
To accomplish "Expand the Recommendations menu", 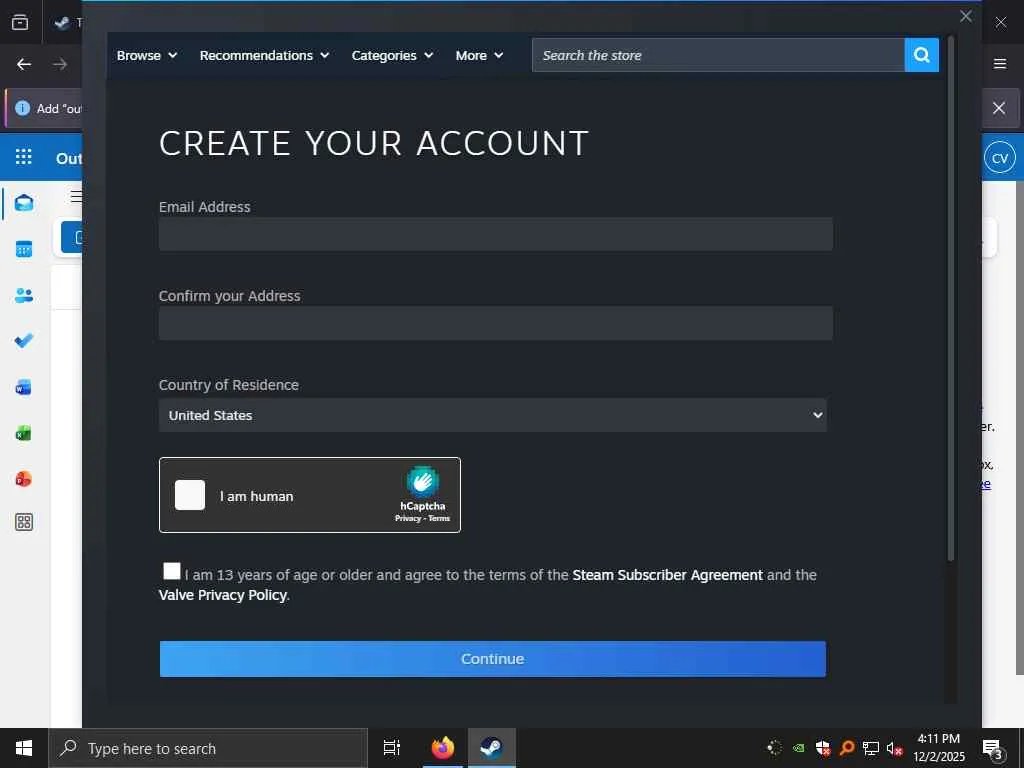I will [264, 56].
